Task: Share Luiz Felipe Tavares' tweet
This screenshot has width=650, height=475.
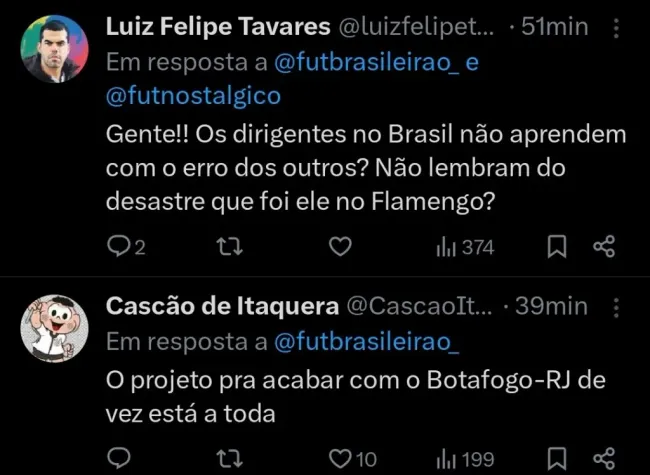Action: pyautogui.click(x=604, y=247)
